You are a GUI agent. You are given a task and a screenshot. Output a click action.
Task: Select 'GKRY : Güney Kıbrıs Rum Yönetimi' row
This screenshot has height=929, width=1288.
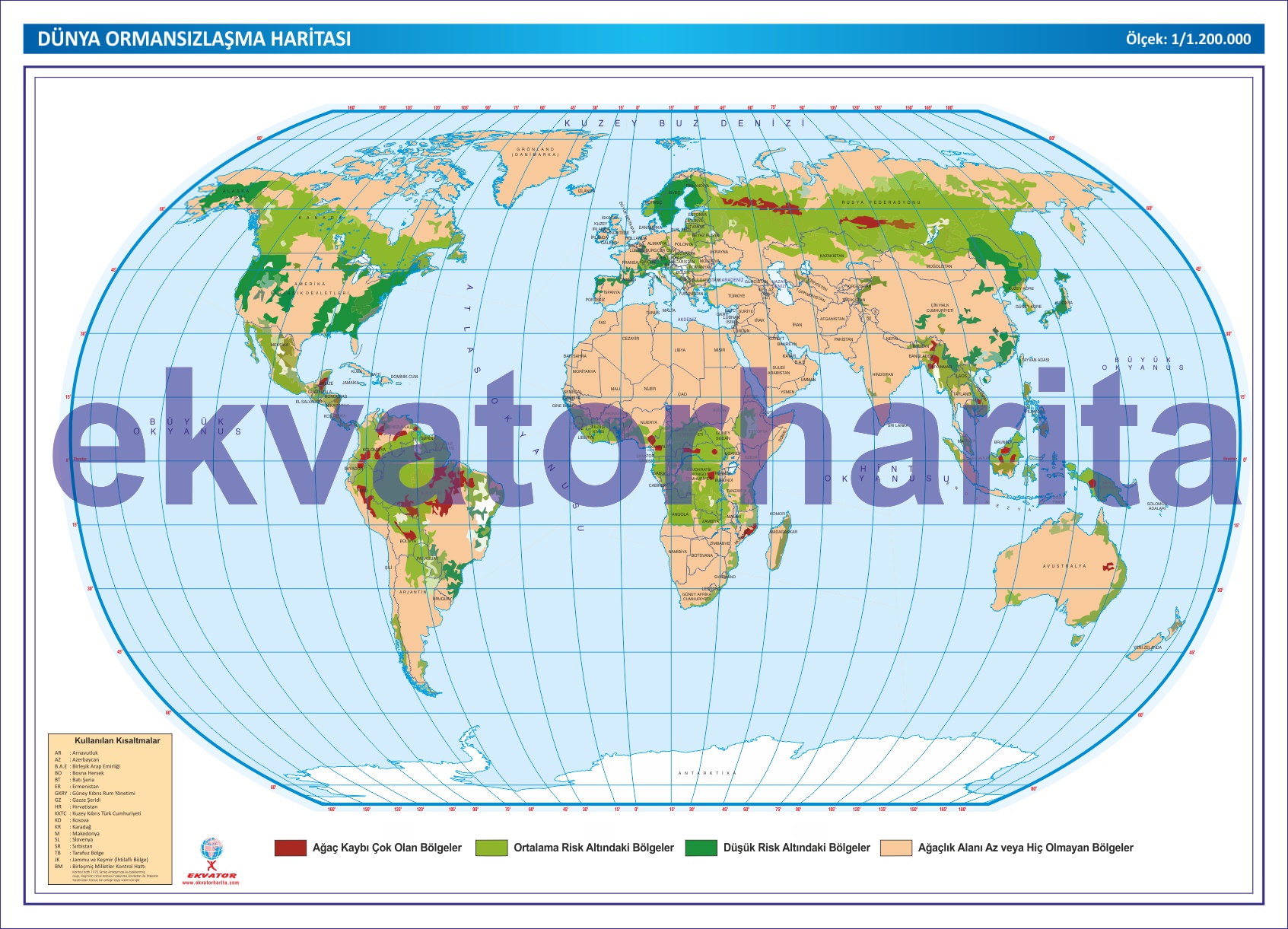(94, 793)
